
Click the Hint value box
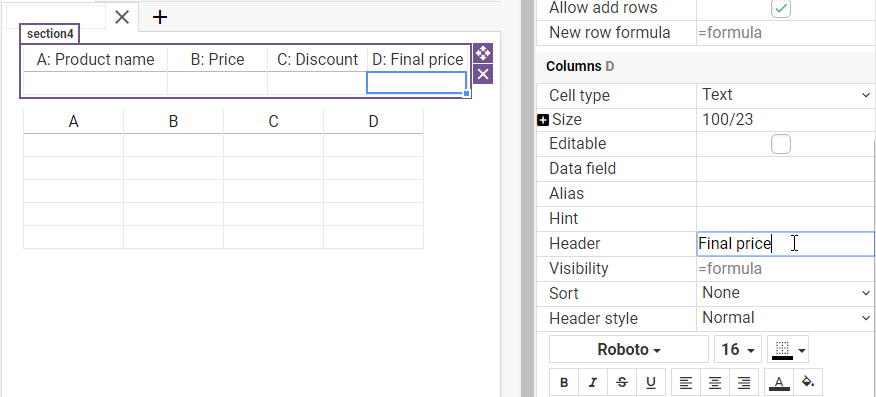tap(785, 218)
